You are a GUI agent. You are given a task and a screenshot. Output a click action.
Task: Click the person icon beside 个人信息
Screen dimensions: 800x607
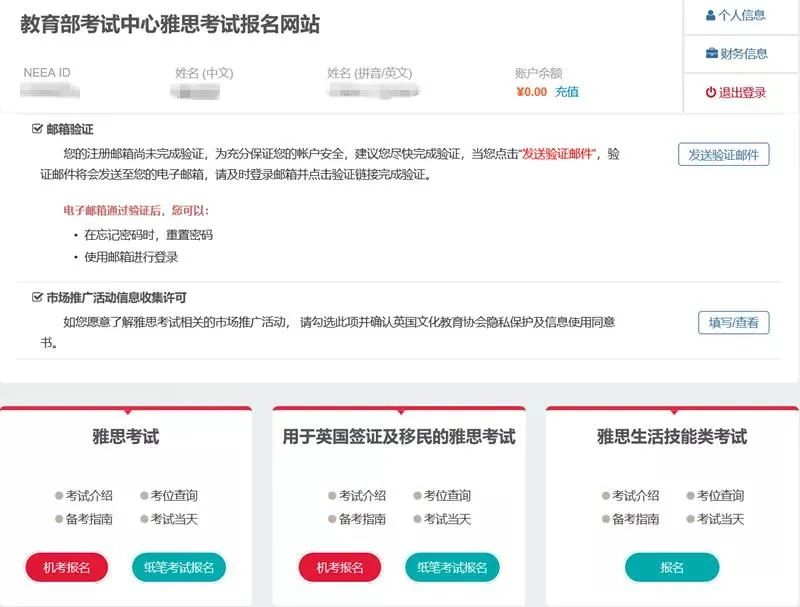click(x=712, y=15)
